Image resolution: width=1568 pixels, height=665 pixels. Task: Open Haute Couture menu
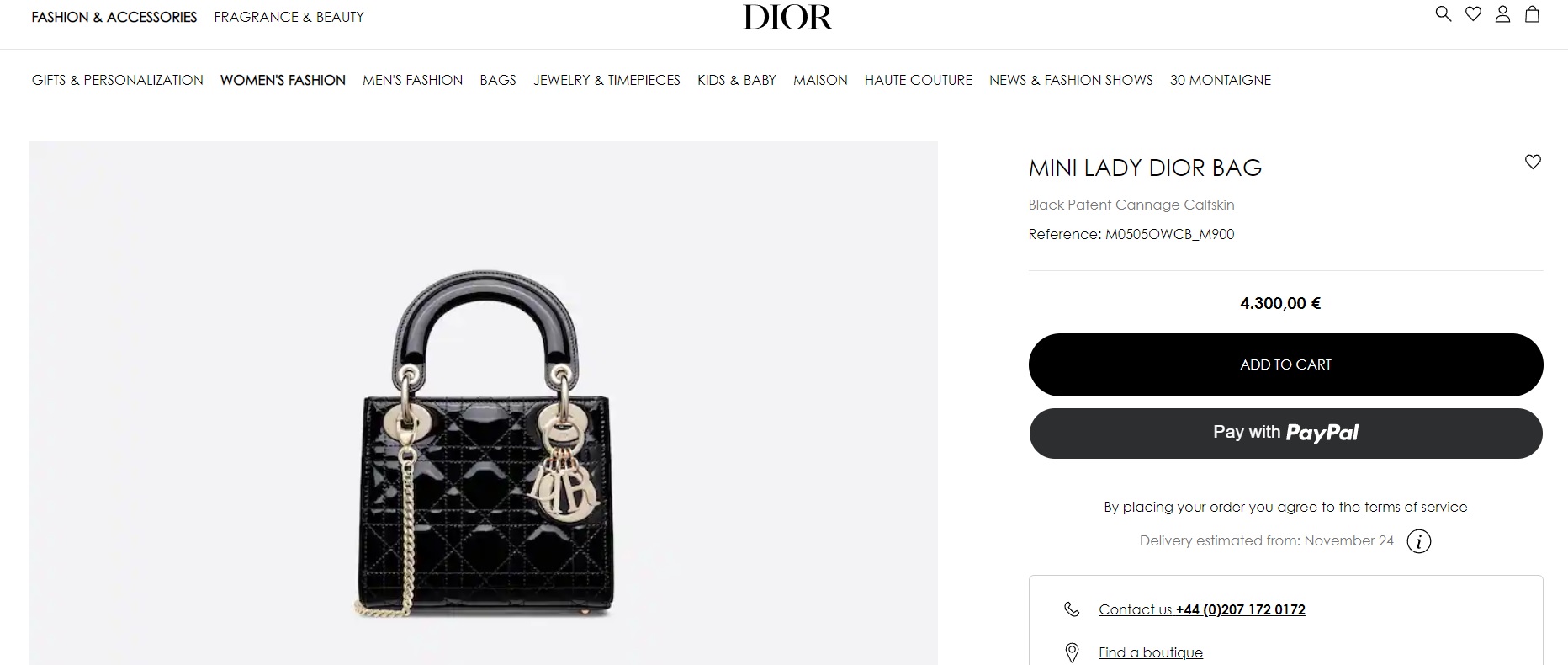pos(919,80)
